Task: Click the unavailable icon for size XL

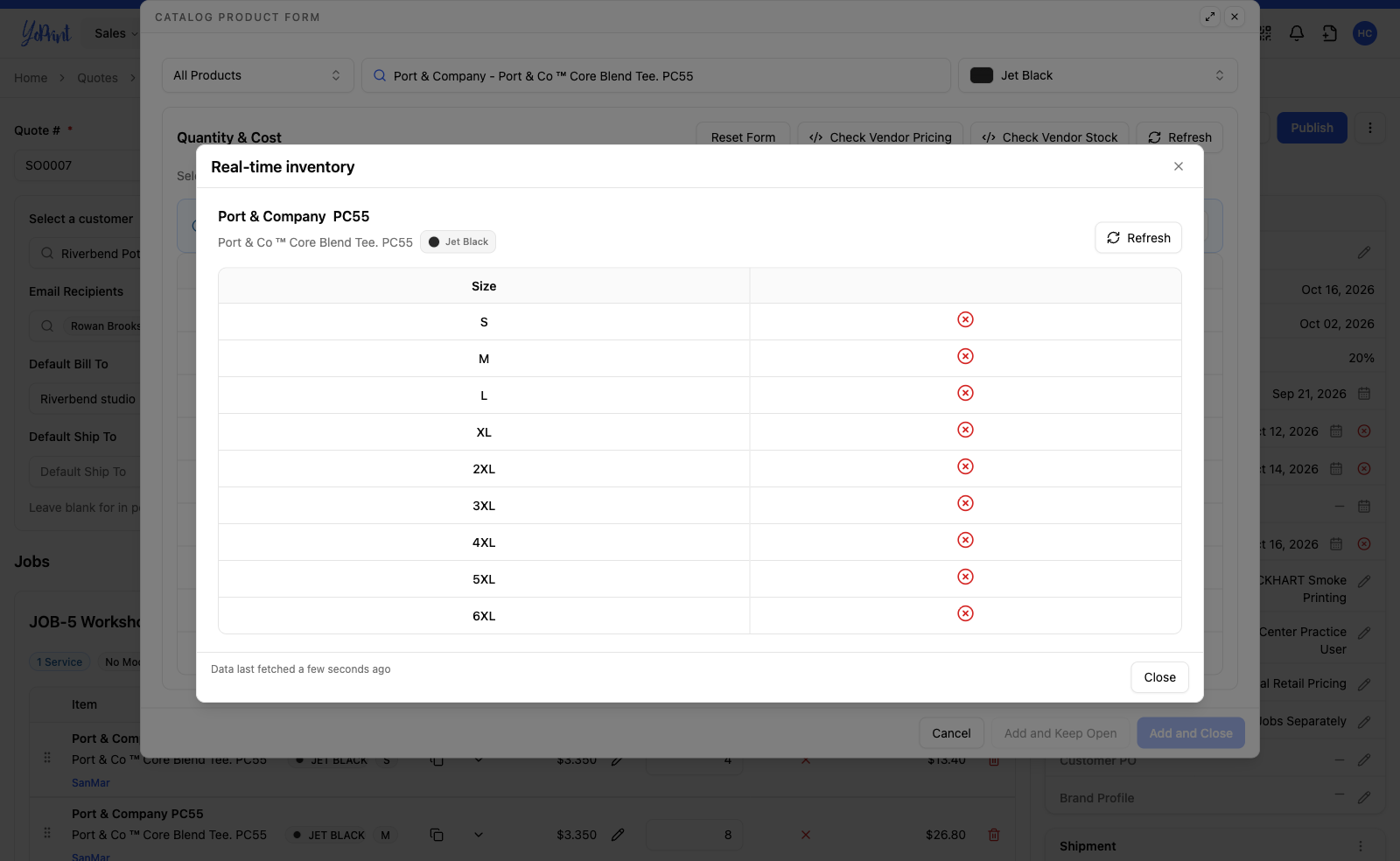Action: (x=965, y=430)
